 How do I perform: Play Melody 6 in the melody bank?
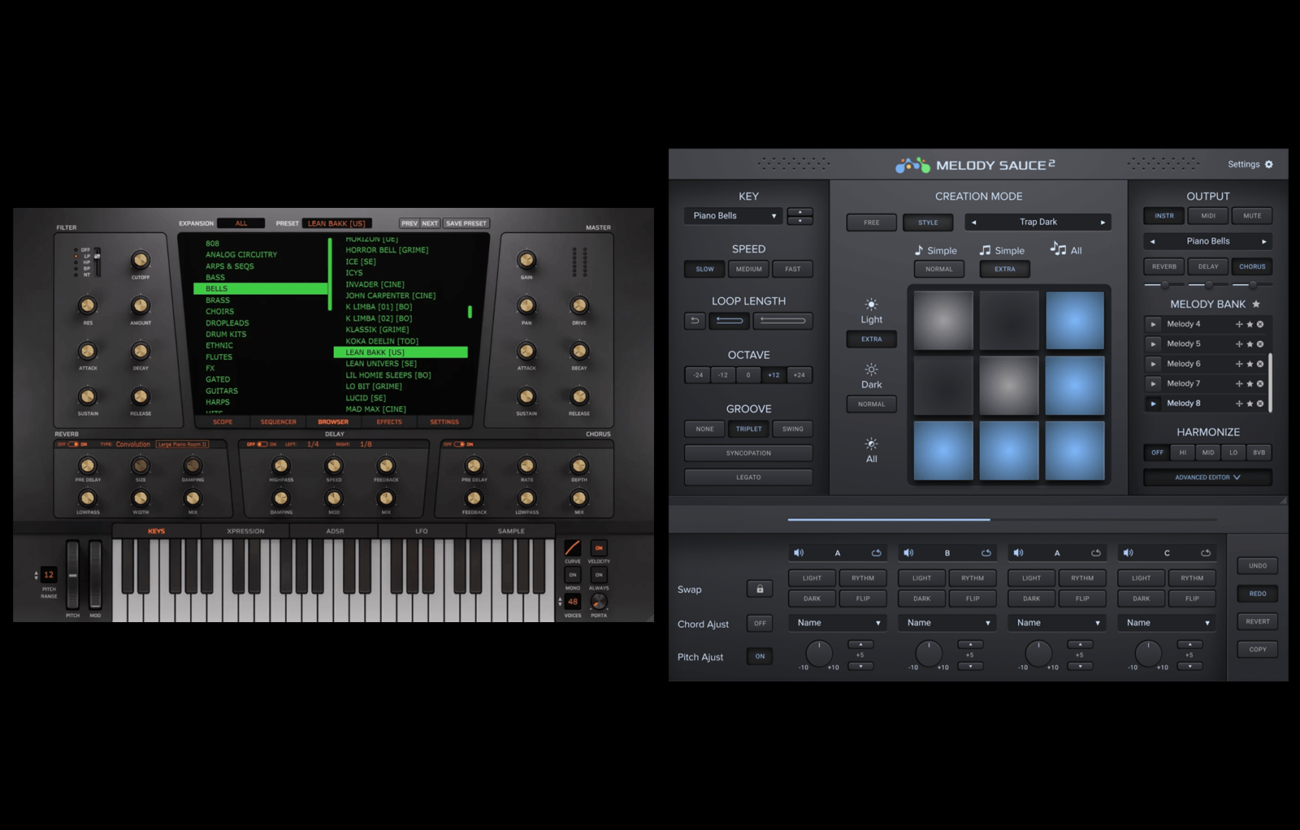[1153, 364]
